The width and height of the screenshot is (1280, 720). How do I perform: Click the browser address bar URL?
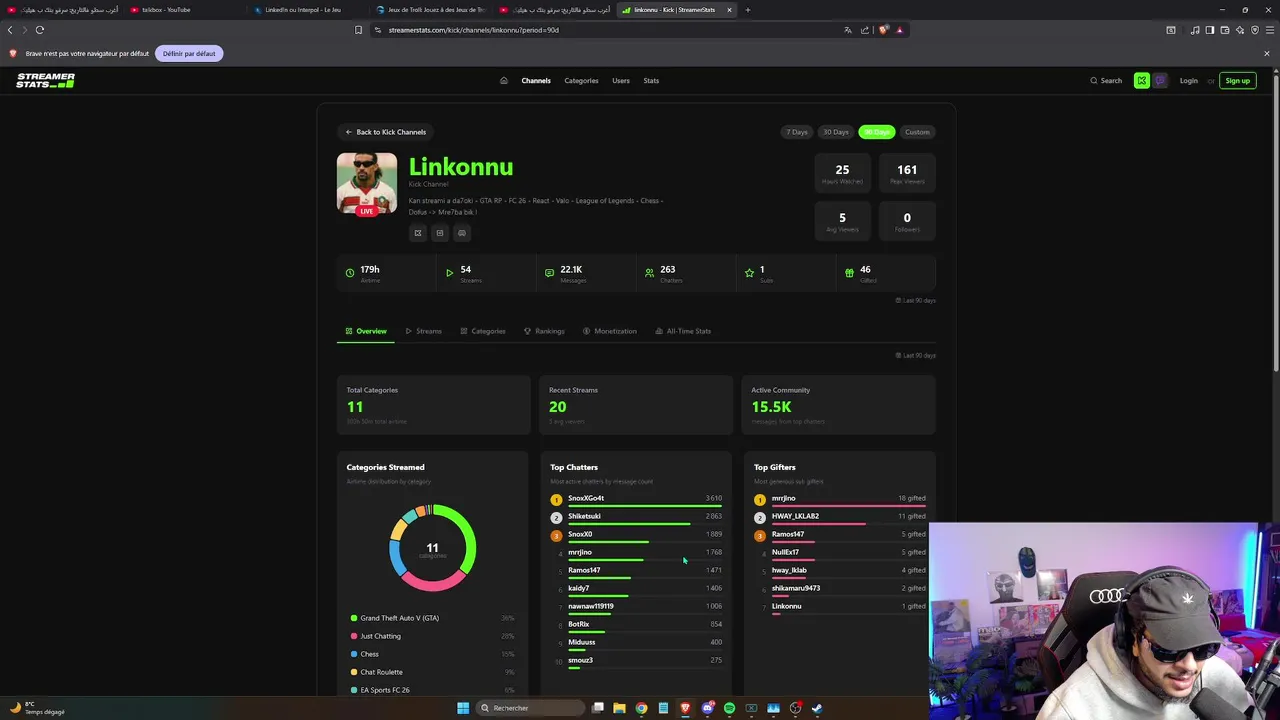click(x=473, y=30)
